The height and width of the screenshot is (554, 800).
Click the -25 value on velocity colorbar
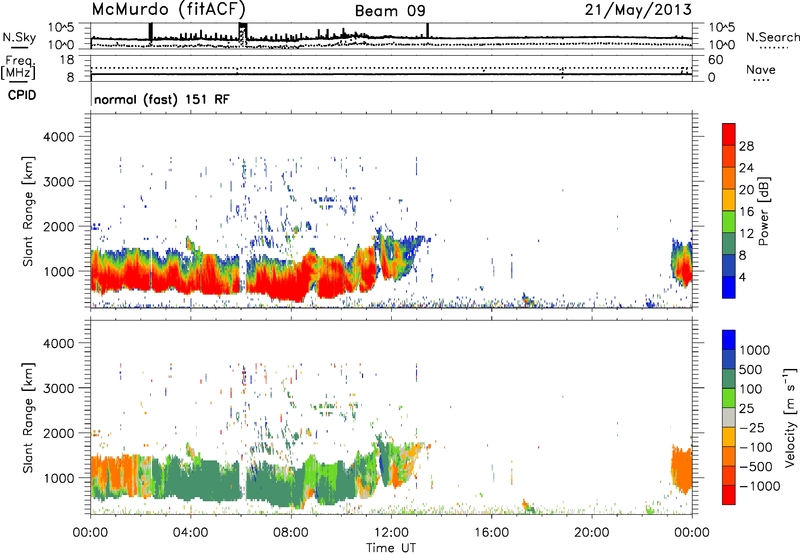pos(755,427)
